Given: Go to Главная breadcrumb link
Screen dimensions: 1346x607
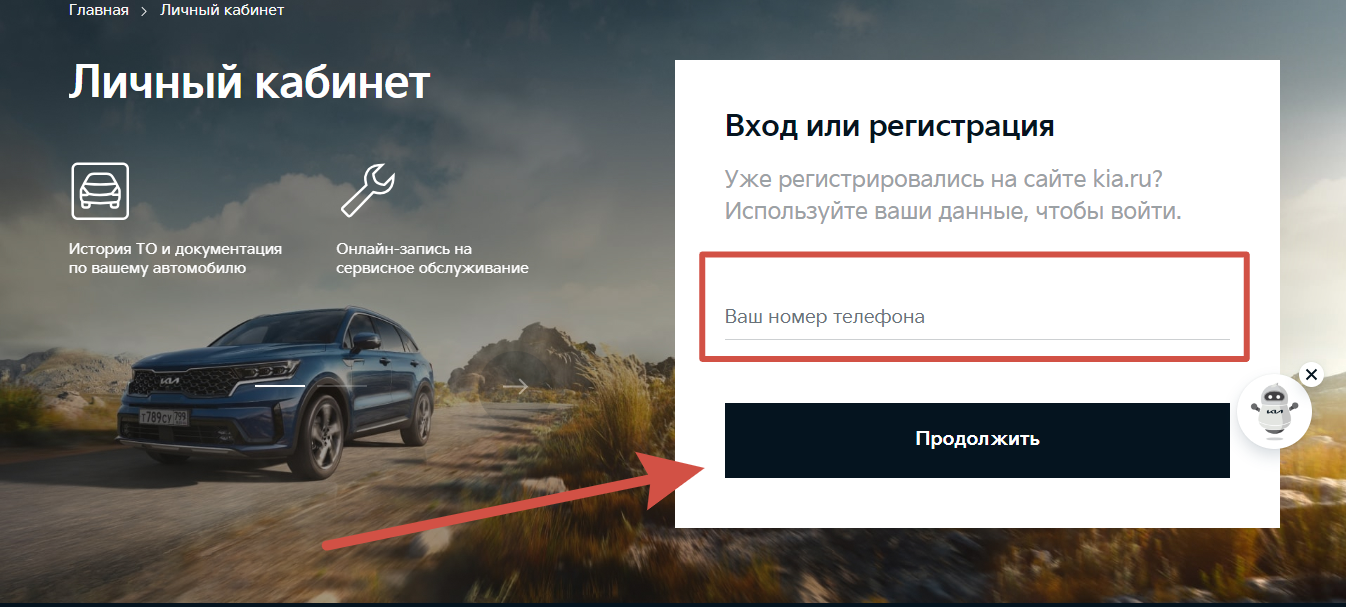Looking at the screenshot, I should [99, 10].
